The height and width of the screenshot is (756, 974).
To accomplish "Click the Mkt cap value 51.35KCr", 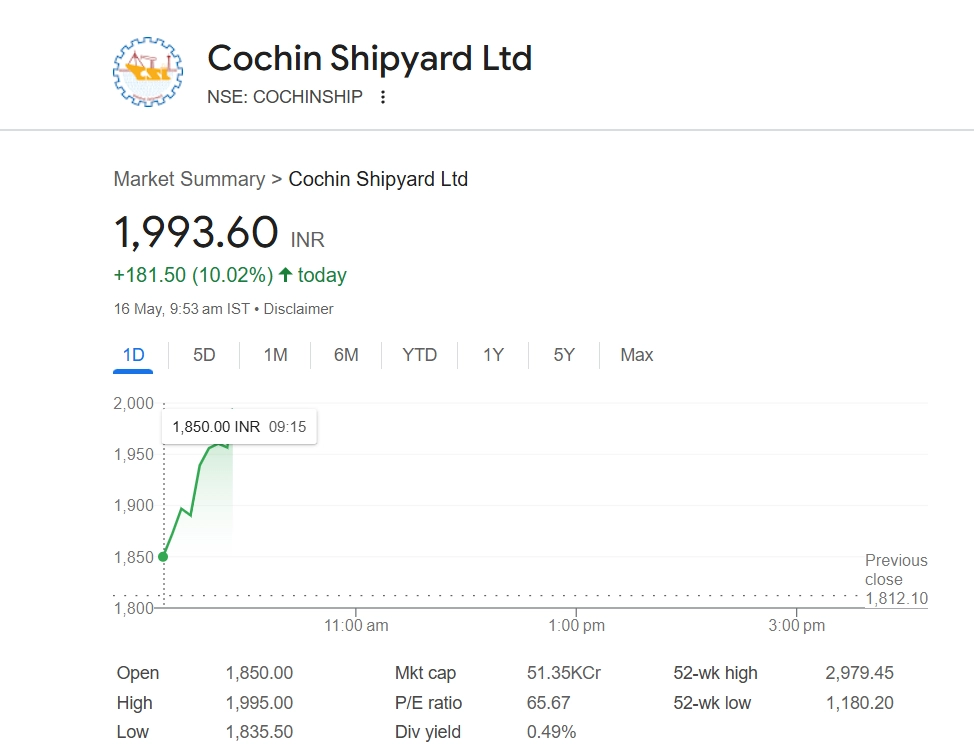I will click(564, 673).
